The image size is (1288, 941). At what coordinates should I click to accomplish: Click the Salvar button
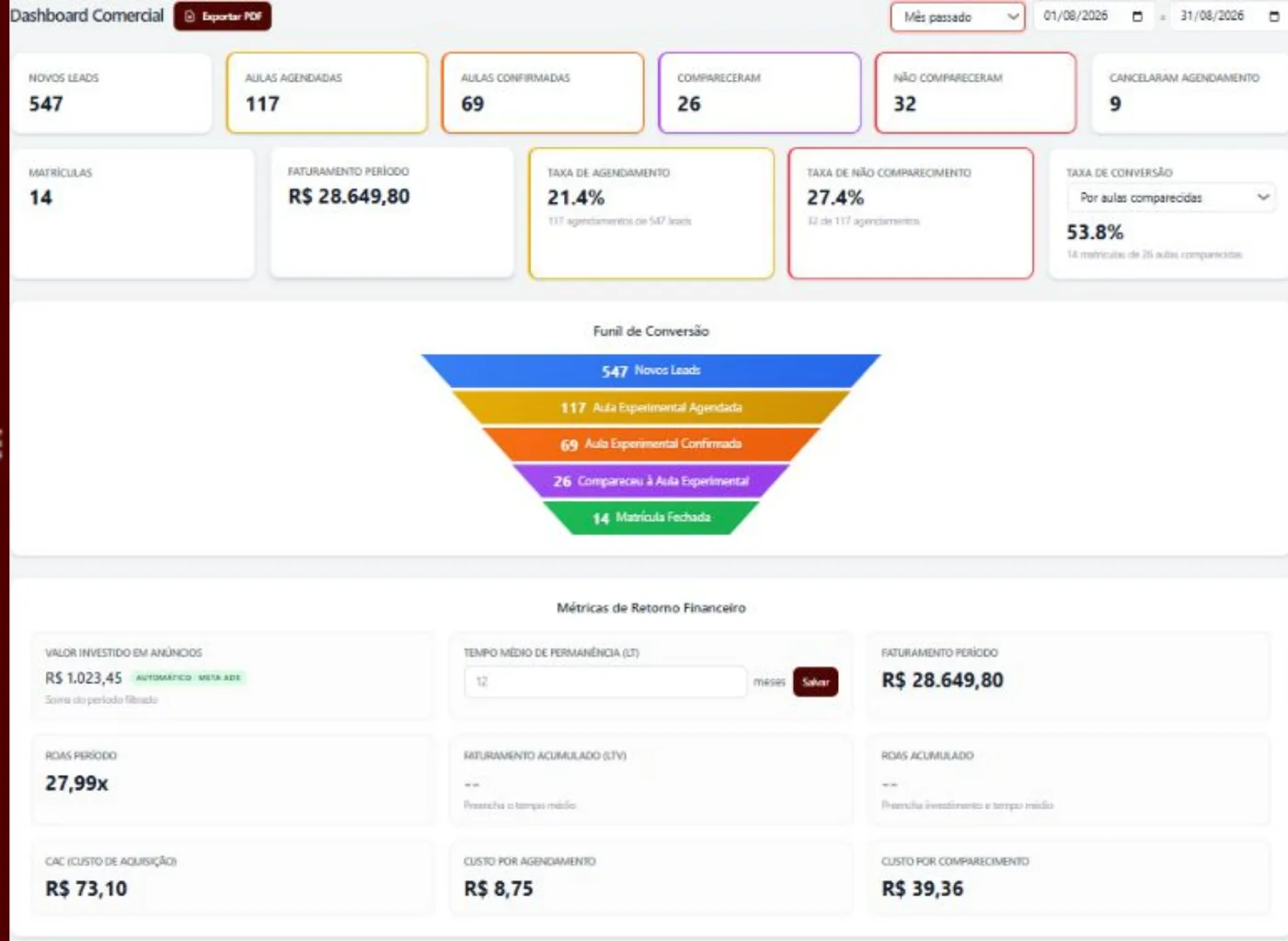815,682
